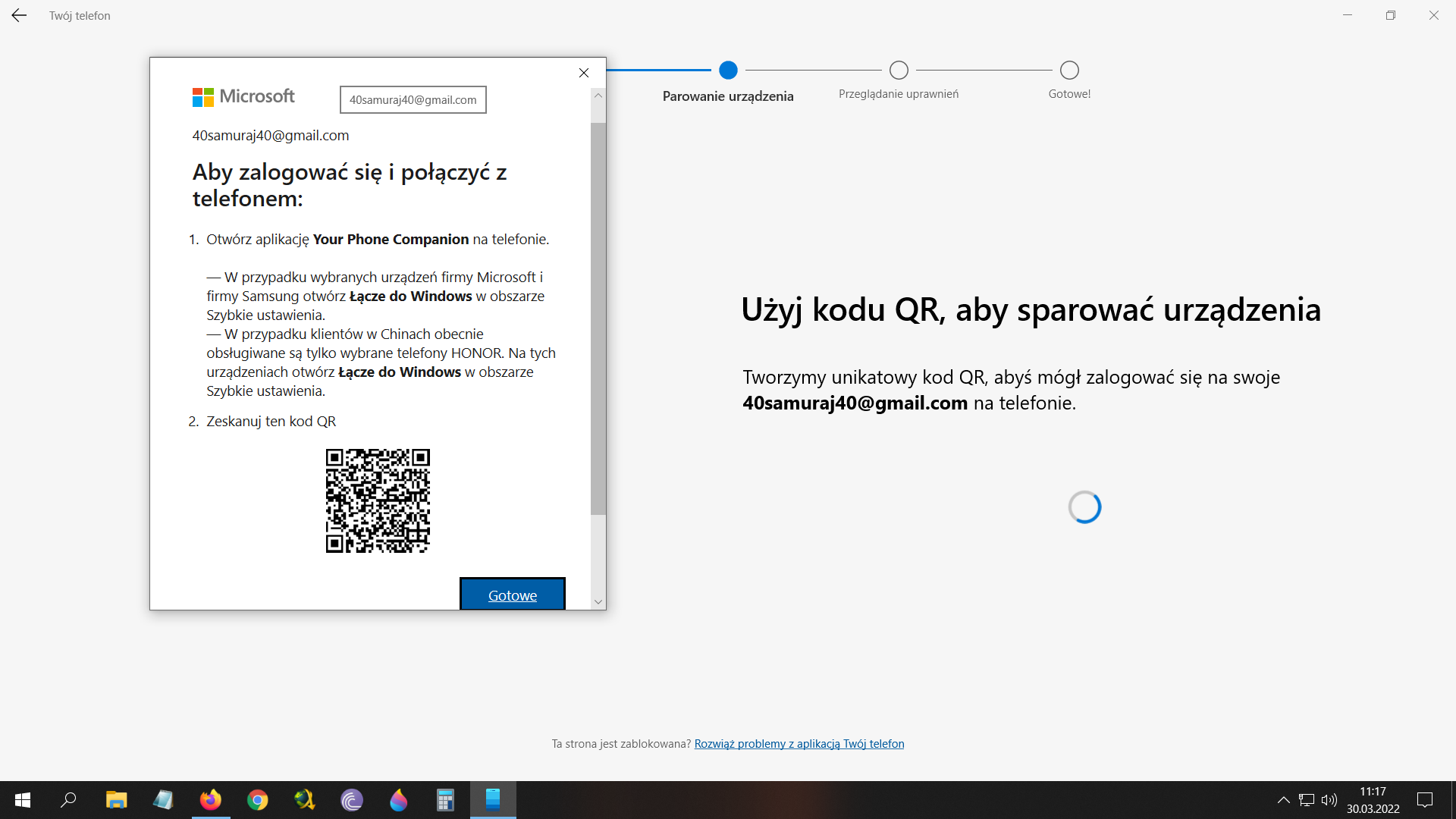Click the Gotowe button
The height and width of the screenshot is (819, 1456).
[x=513, y=595]
